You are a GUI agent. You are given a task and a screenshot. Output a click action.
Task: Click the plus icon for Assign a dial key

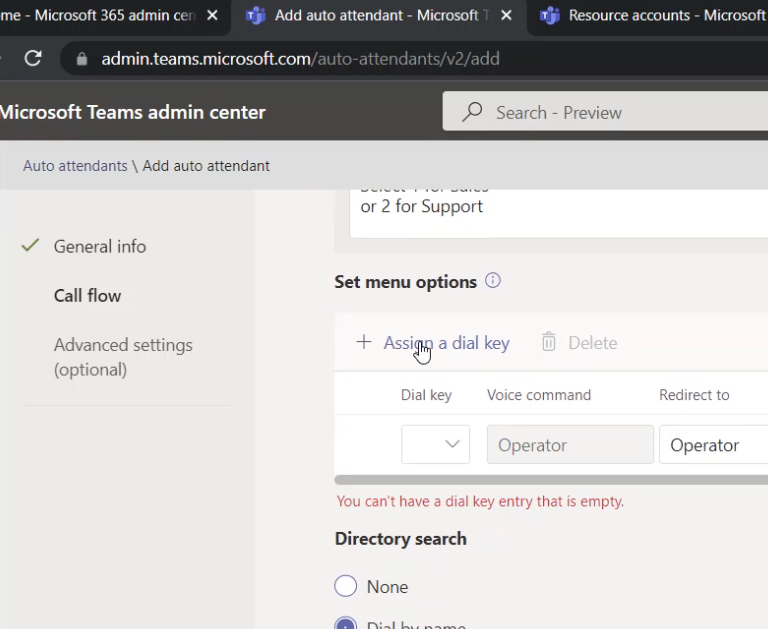click(x=364, y=343)
